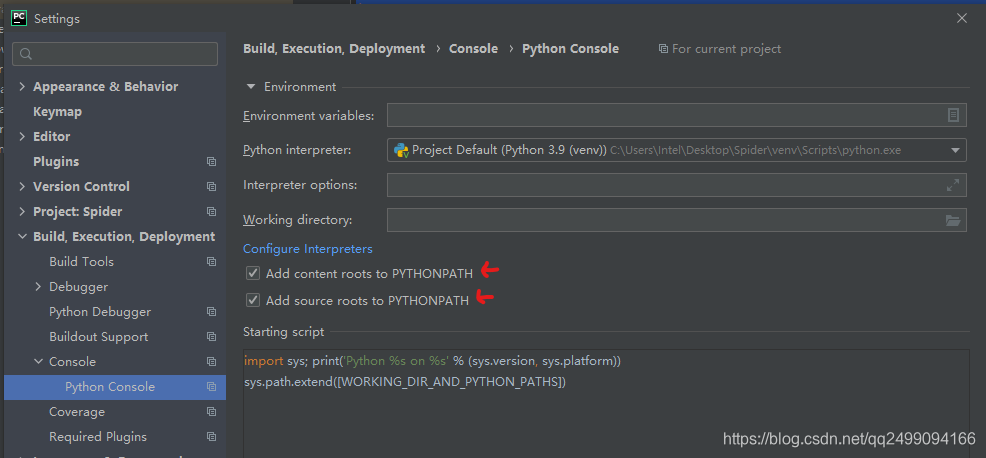This screenshot has width=986, height=458.
Task: Collapse the Console node
Action: [38, 362]
